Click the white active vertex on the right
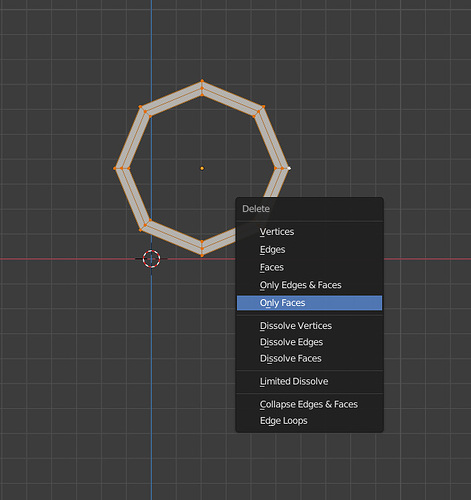The image size is (471, 500). 289,168
